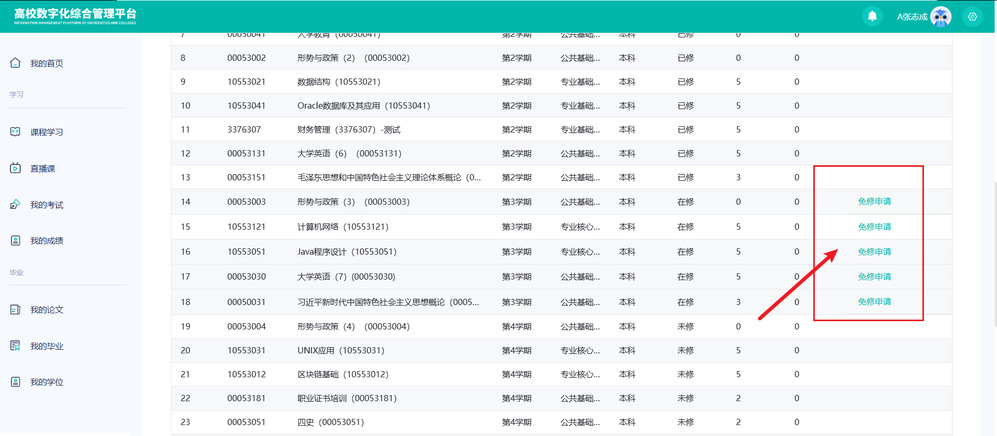This screenshot has height=436, width=997.
Task: Open the settings gear icon
Action: (971, 16)
